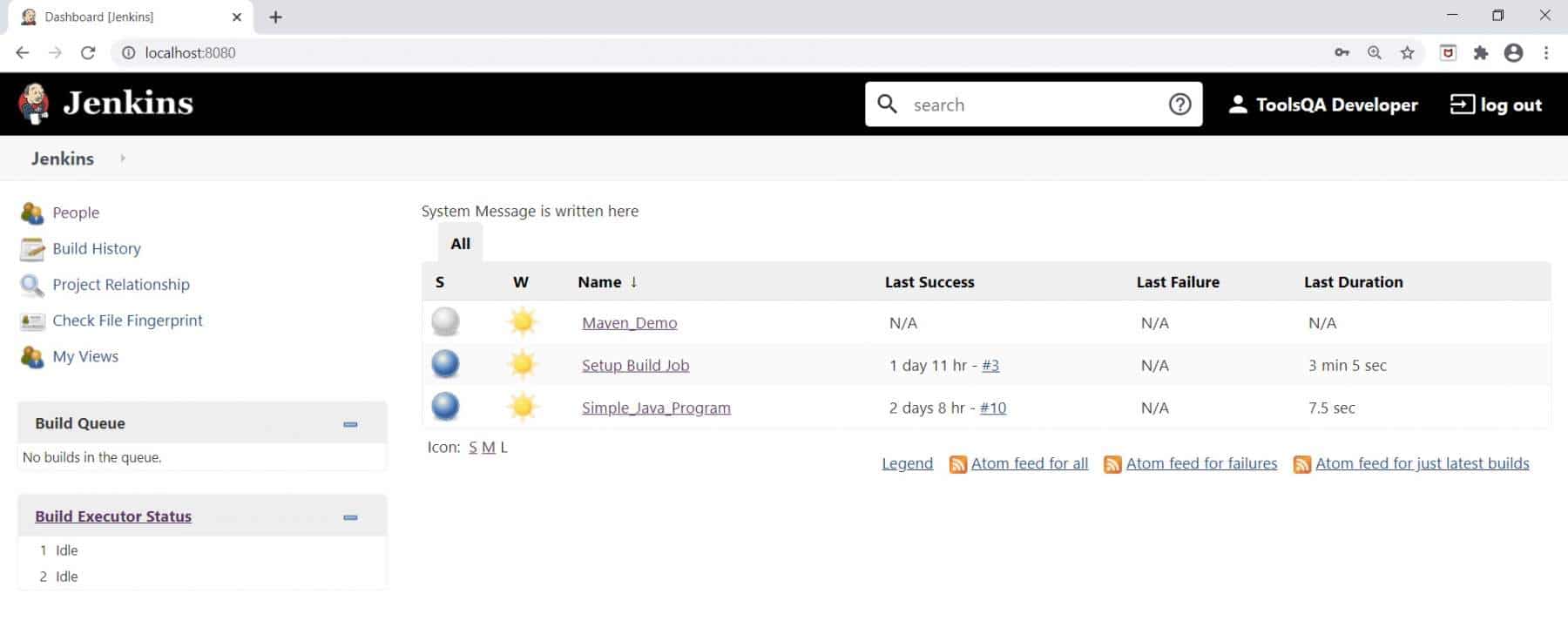Click the Build History notepad icon
The height and width of the screenshot is (641, 1568).
(x=32, y=249)
